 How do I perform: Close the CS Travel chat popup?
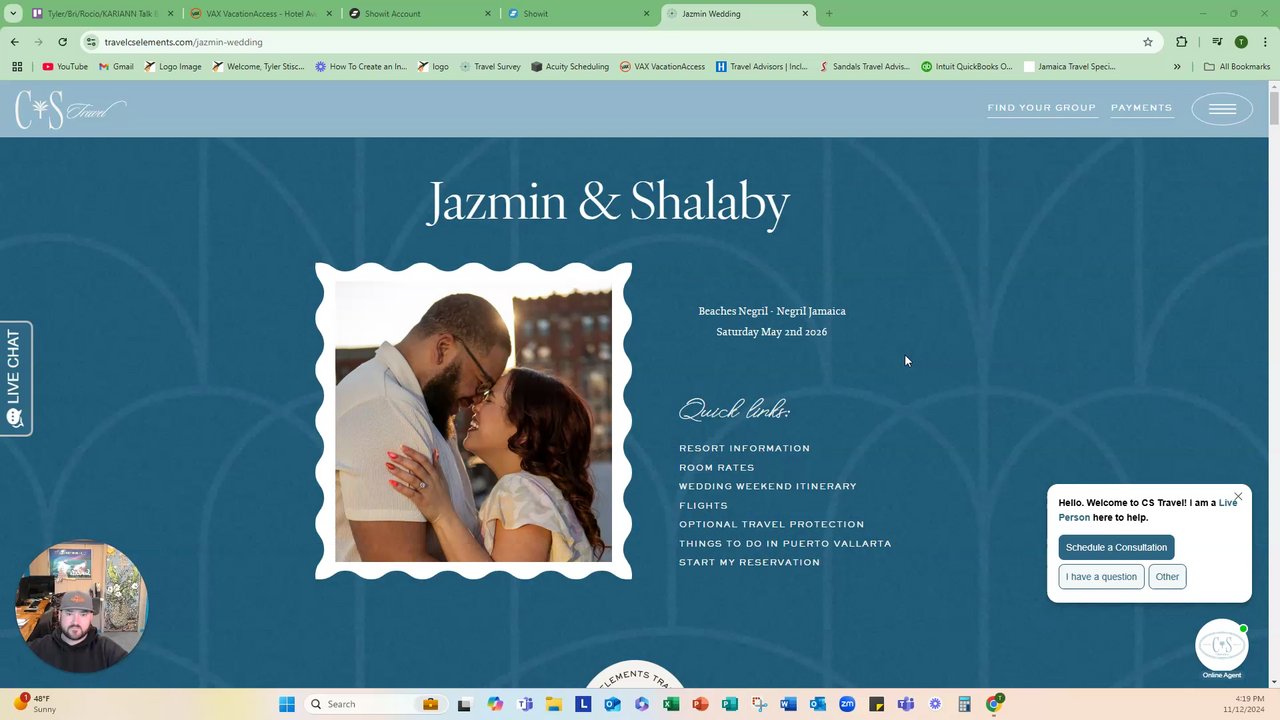pos(1238,496)
